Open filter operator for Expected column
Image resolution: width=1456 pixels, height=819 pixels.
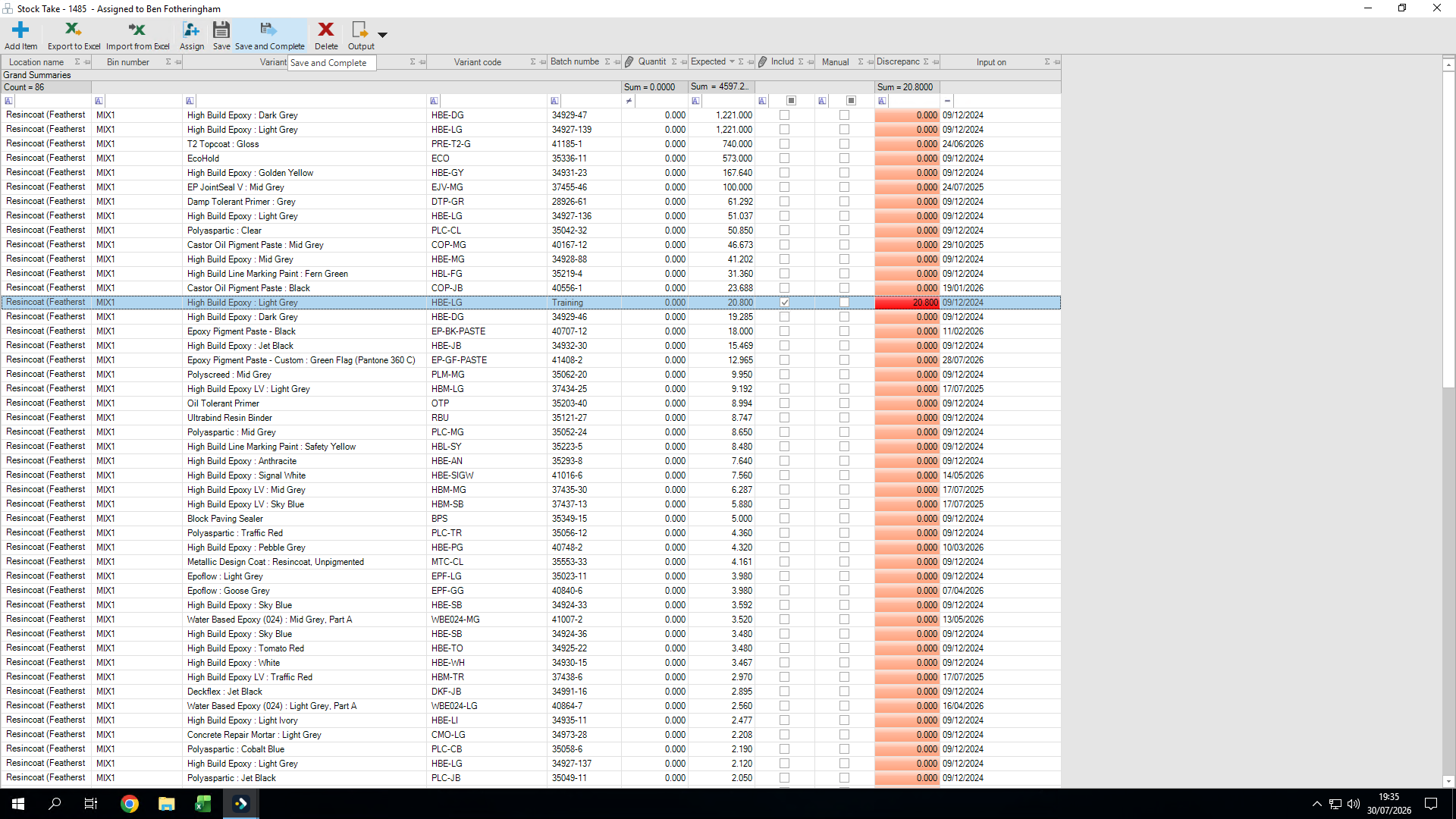(696, 101)
